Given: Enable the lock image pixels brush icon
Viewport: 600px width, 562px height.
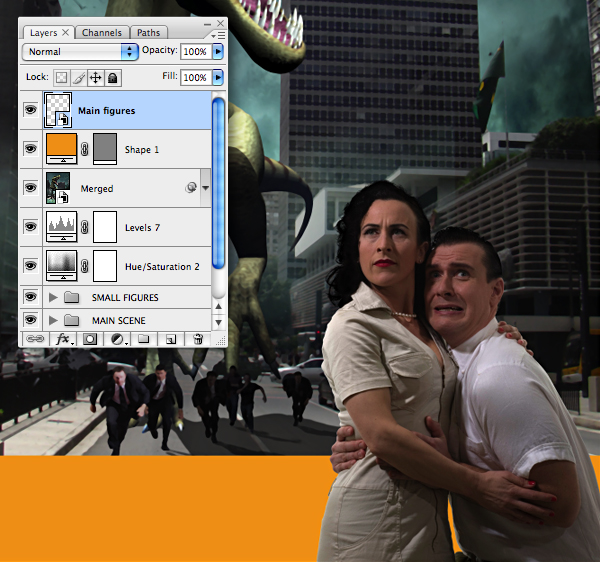Looking at the screenshot, I should (x=79, y=78).
